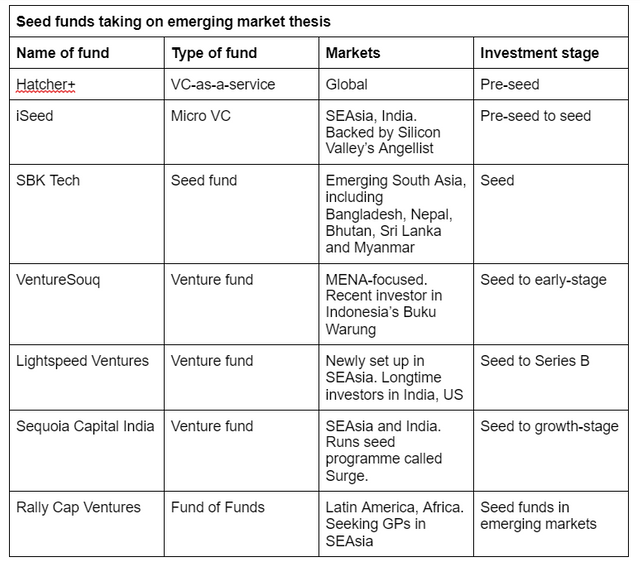Click the iSeed fund name
Screen dimensions: 640x571
pos(35,116)
